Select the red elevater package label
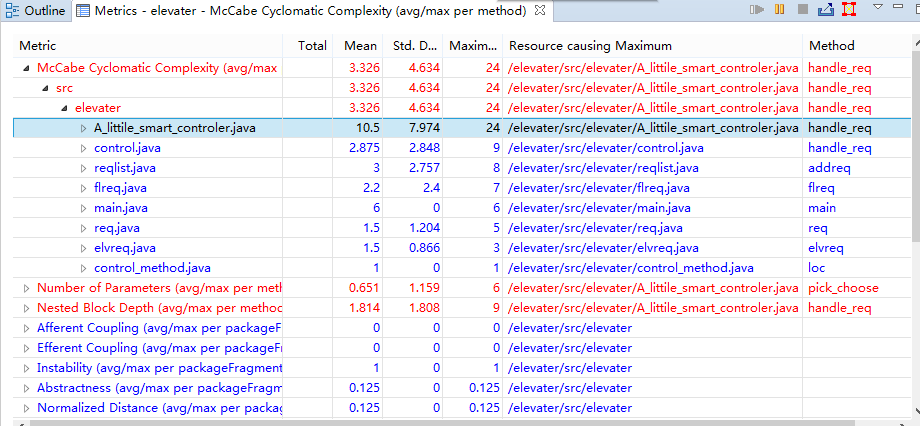Viewport: 920px width, 426px height. tap(98, 108)
